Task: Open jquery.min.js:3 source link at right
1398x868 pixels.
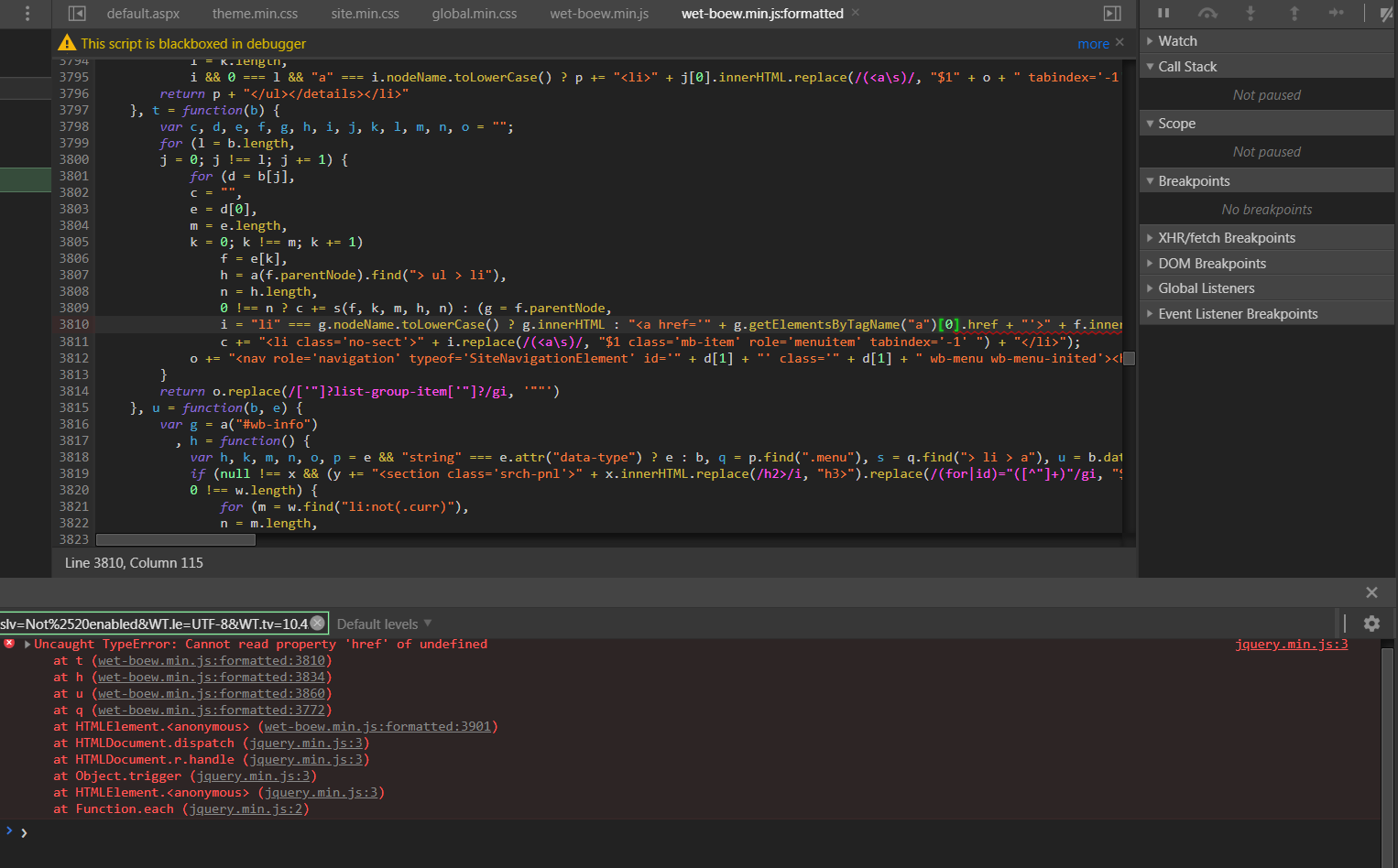Action: tap(1291, 645)
